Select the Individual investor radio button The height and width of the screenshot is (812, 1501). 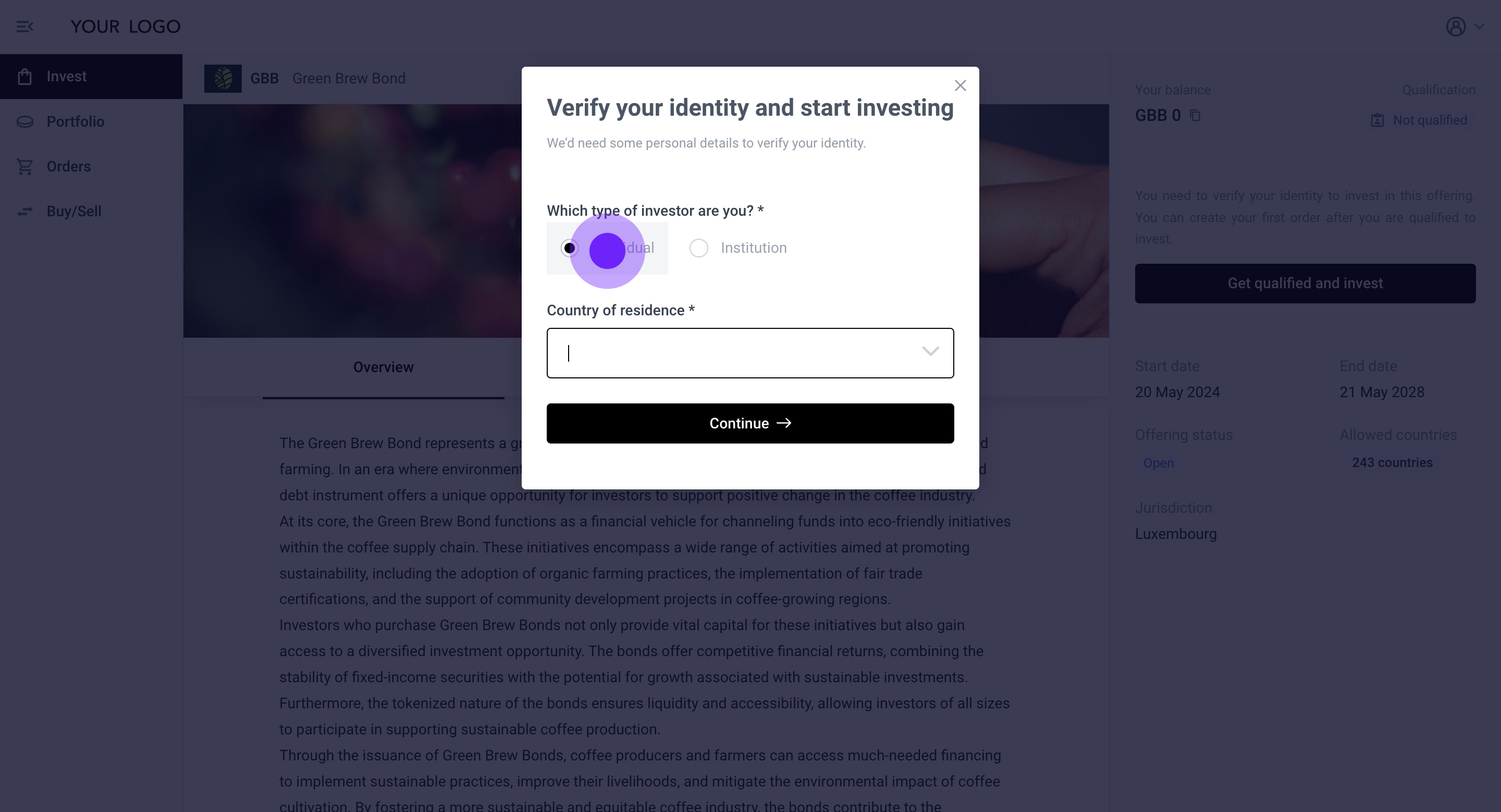click(x=569, y=248)
